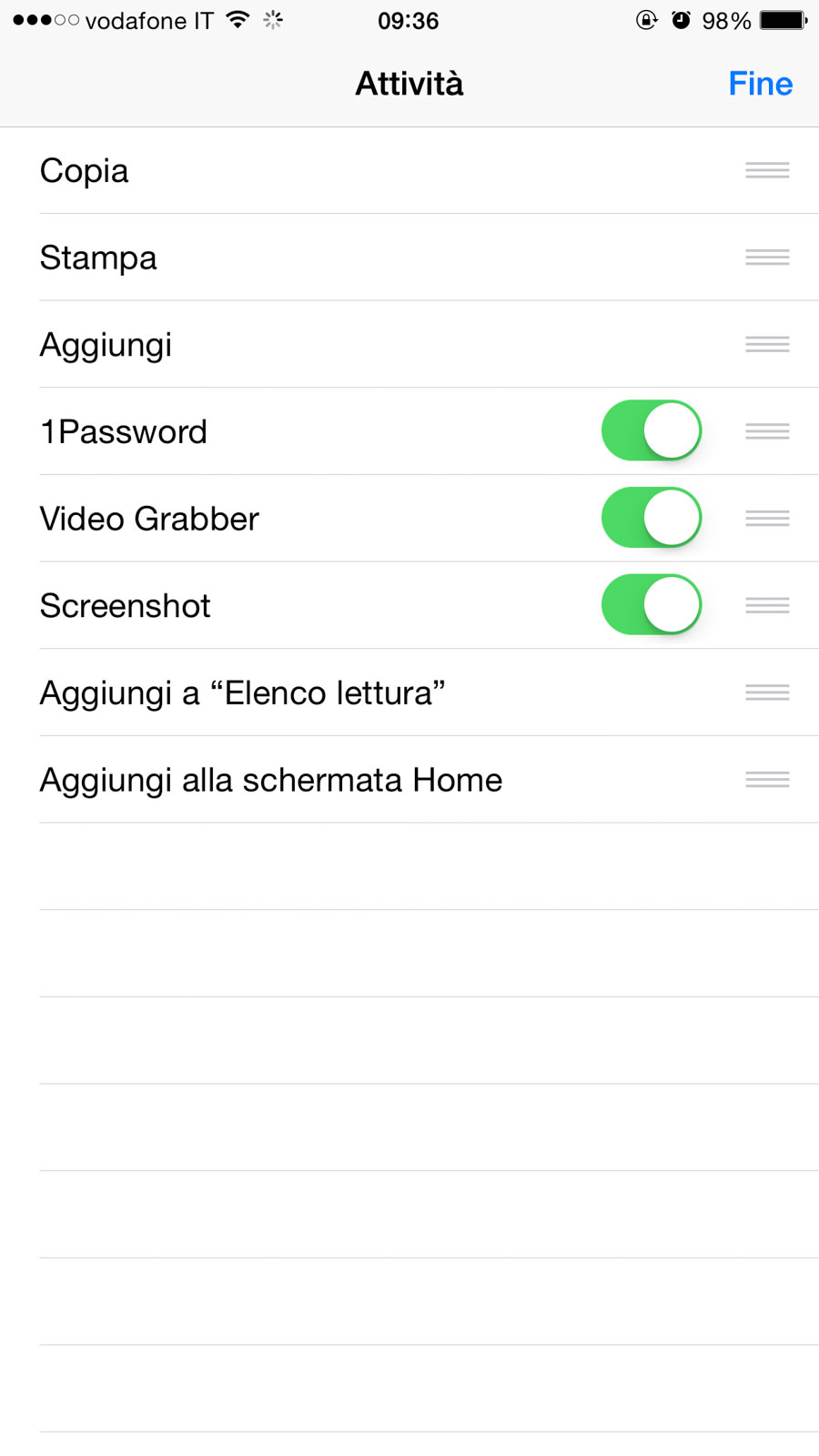Turn off the Video Grabber switch
Screen dimensions: 819x1456
pos(652,518)
